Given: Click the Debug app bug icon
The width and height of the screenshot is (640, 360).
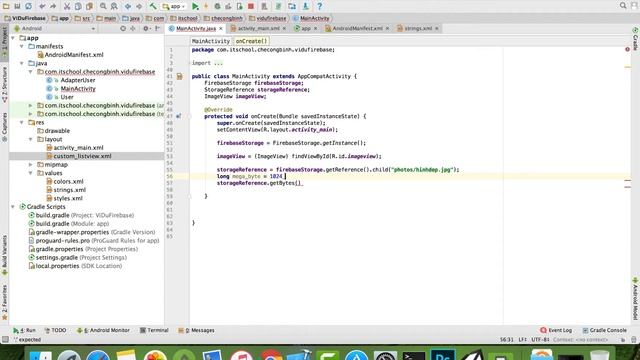Looking at the screenshot, I should click(217, 6).
